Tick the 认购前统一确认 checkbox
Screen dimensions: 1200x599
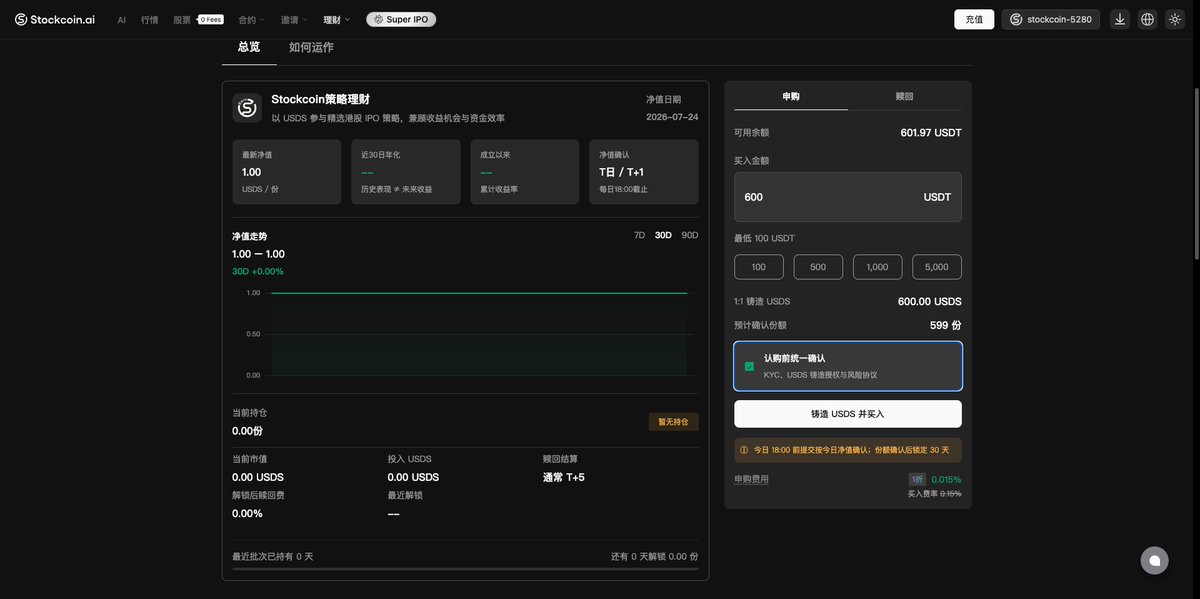[x=749, y=366]
